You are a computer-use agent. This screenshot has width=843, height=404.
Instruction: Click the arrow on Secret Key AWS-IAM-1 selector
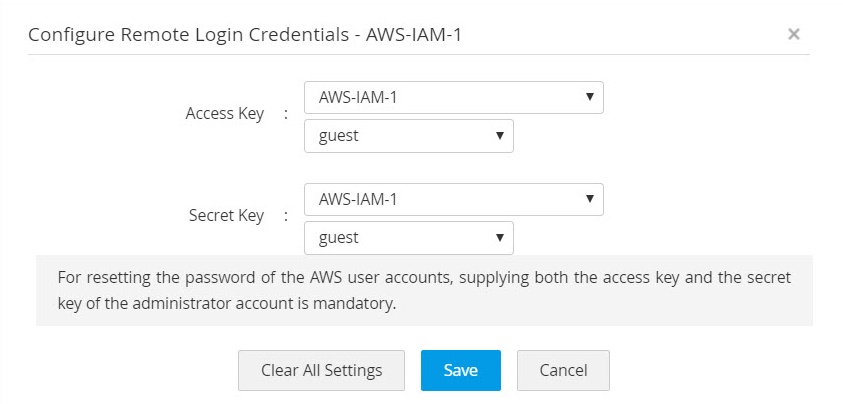[x=589, y=199]
